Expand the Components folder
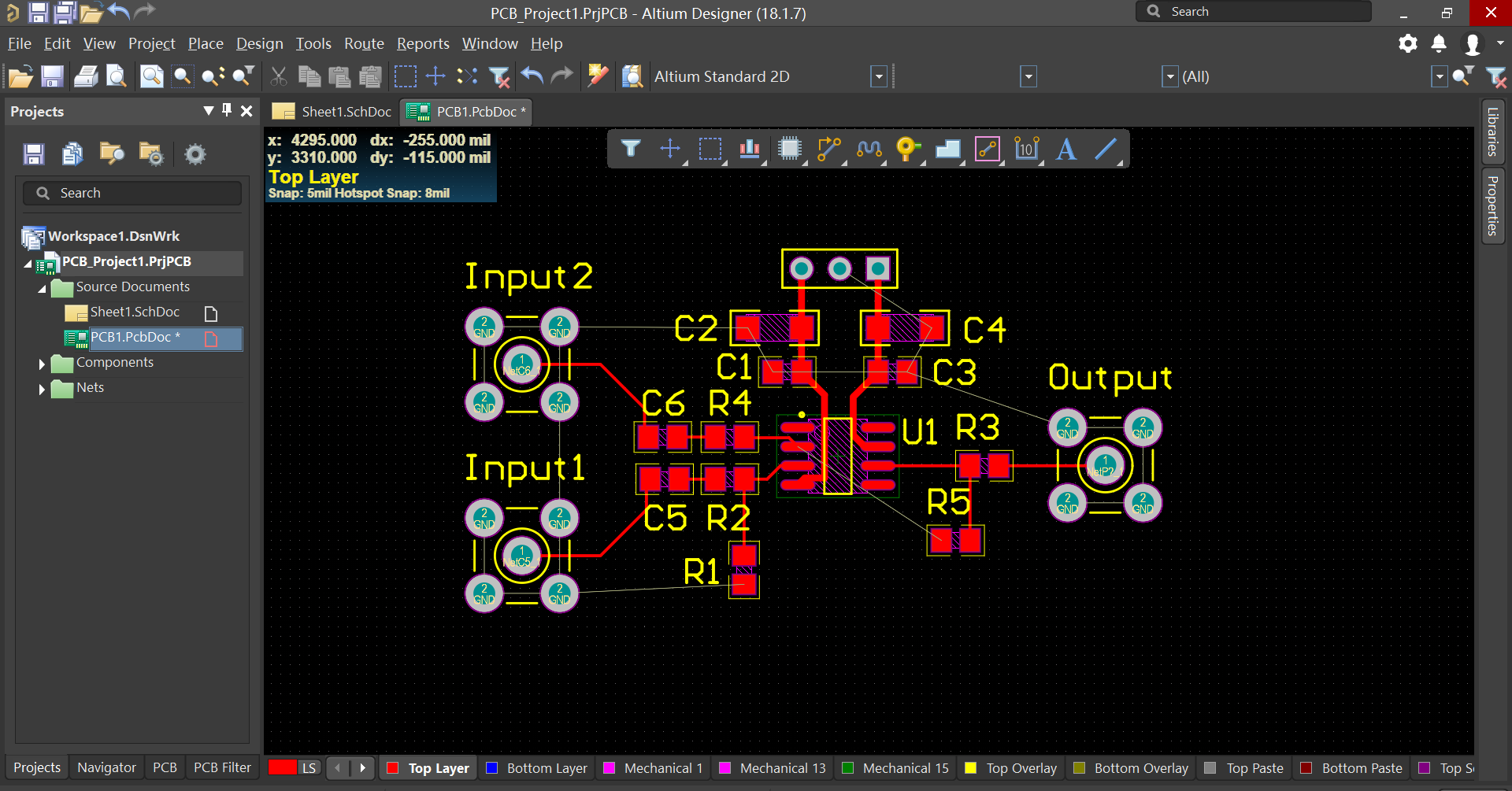 pyautogui.click(x=42, y=364)
